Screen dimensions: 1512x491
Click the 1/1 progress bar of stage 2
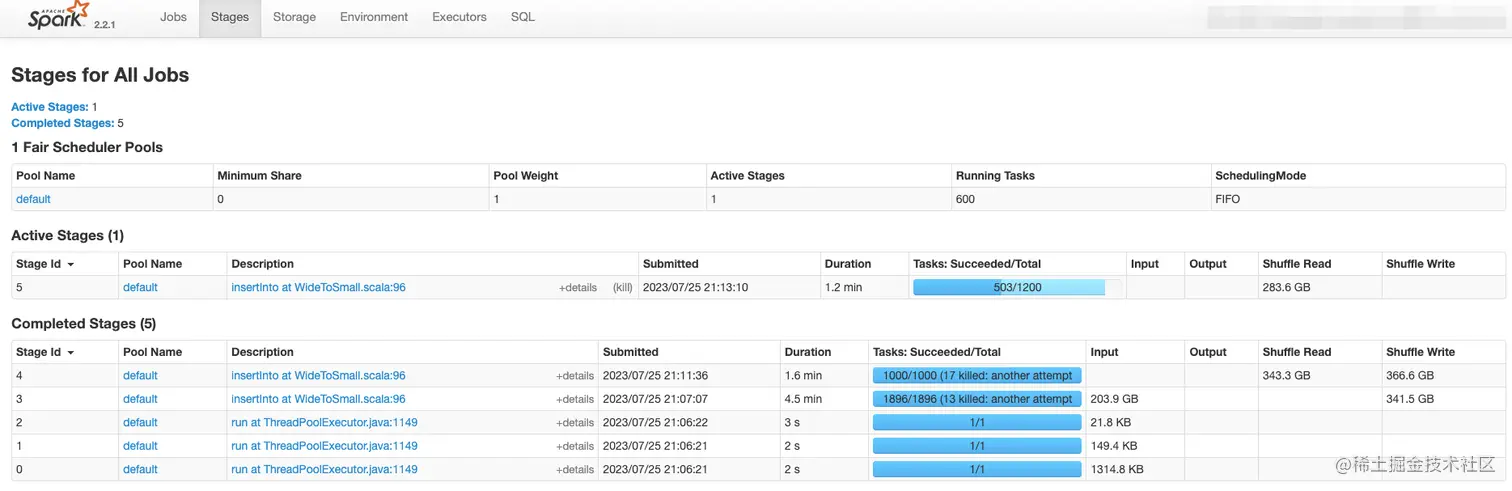(977, 423)
